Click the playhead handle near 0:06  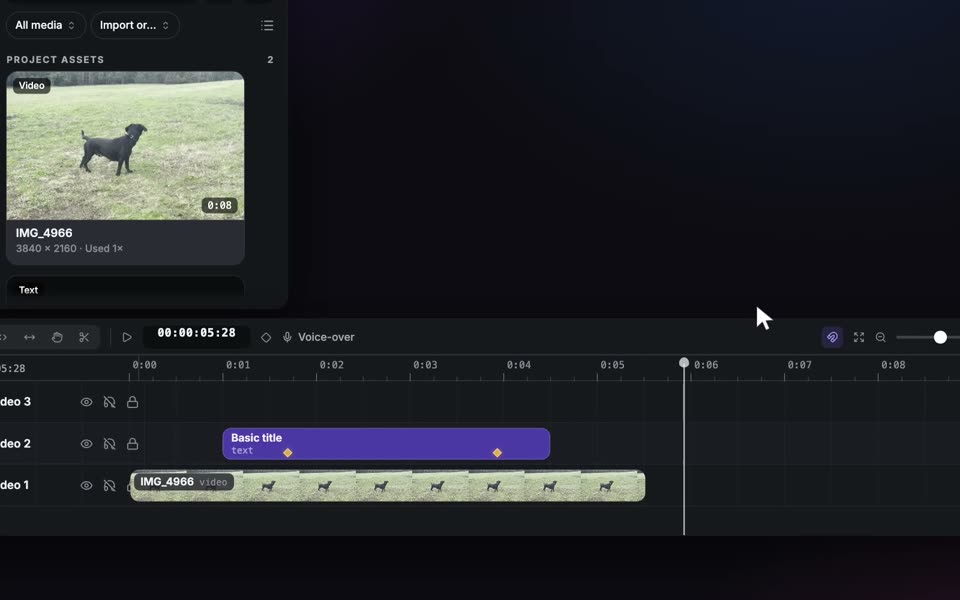click(684, 363)
